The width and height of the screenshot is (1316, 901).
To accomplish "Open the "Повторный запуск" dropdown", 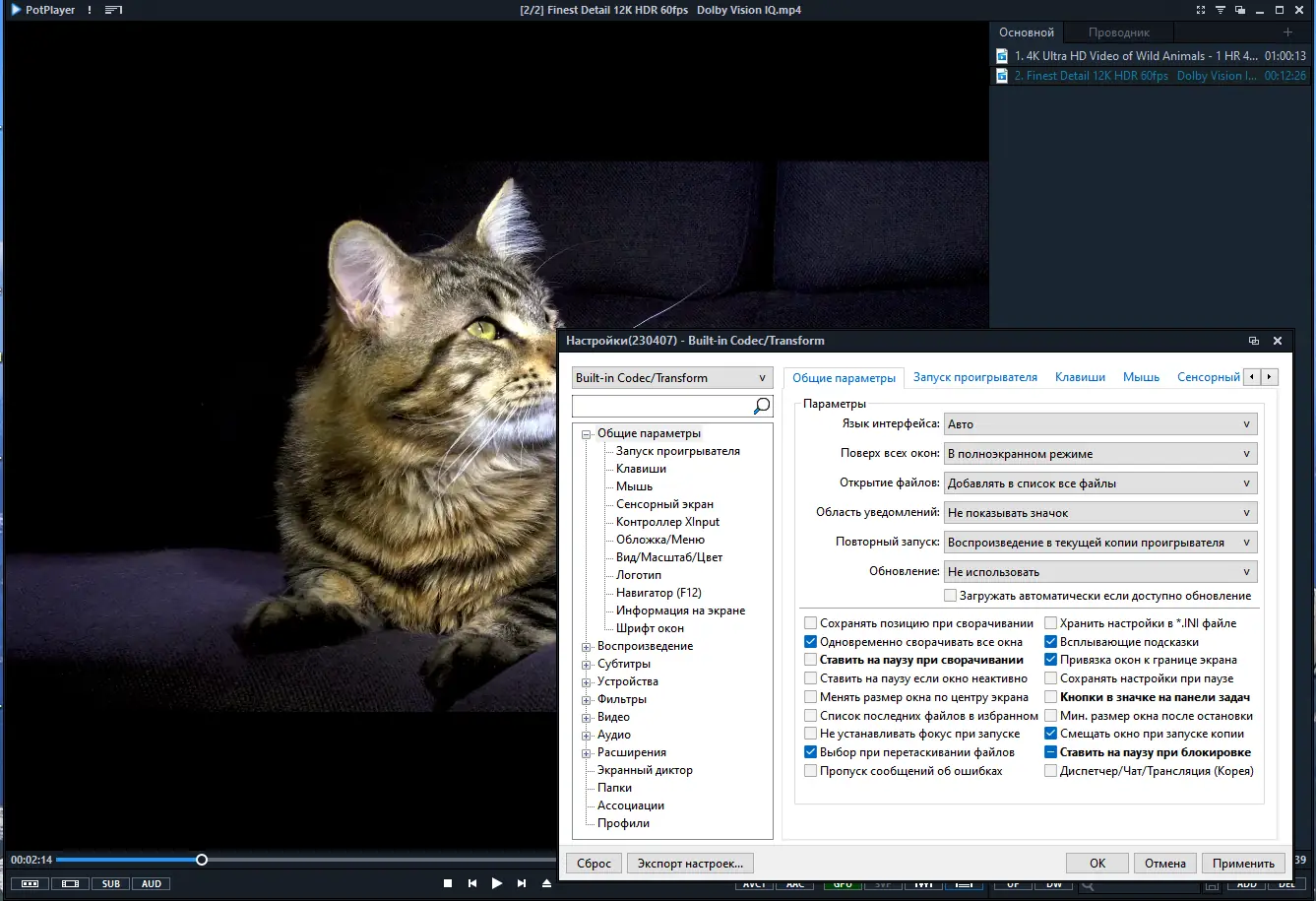I will (1100, 543).
